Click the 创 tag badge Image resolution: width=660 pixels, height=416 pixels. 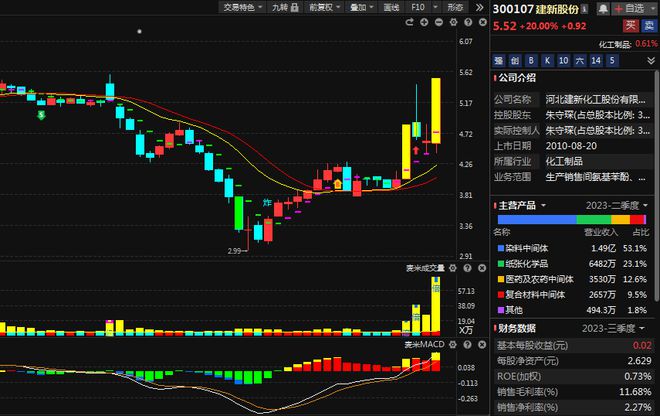pyautogui.click(x=515, y=61)
